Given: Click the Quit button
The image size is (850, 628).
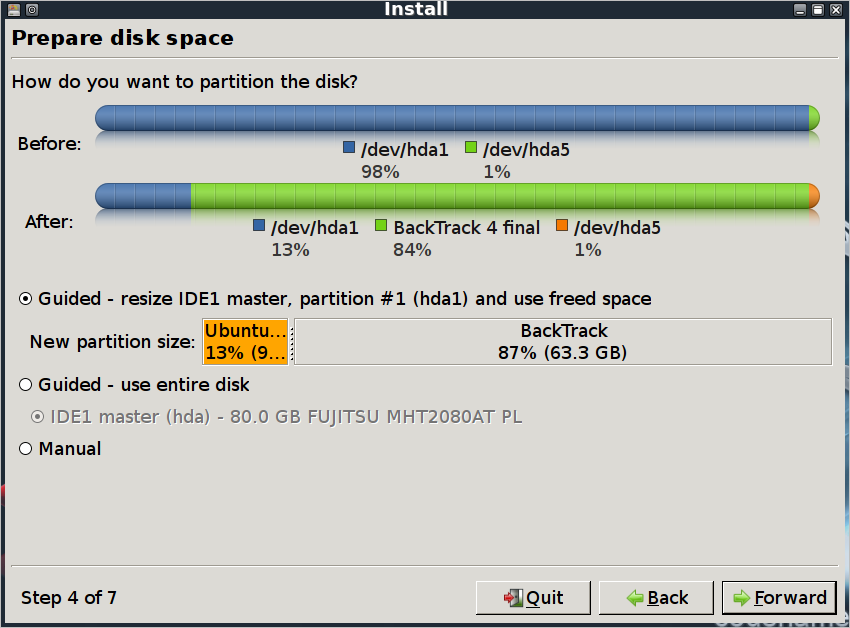Looking at the screenshot, I should 533,598.
